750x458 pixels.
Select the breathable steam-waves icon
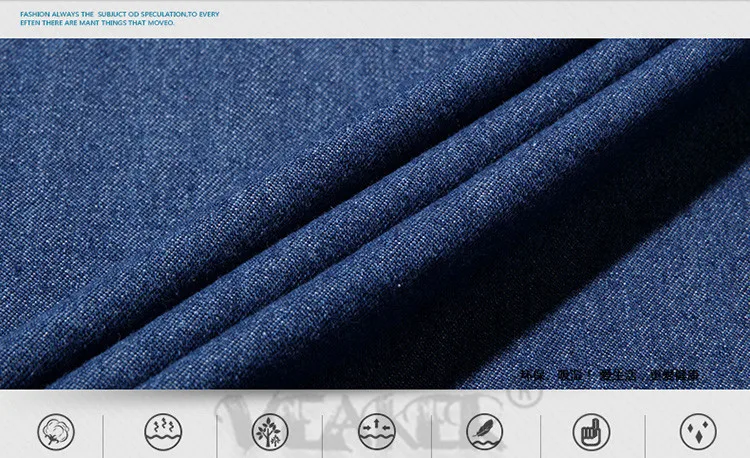(x=163, y=432)
